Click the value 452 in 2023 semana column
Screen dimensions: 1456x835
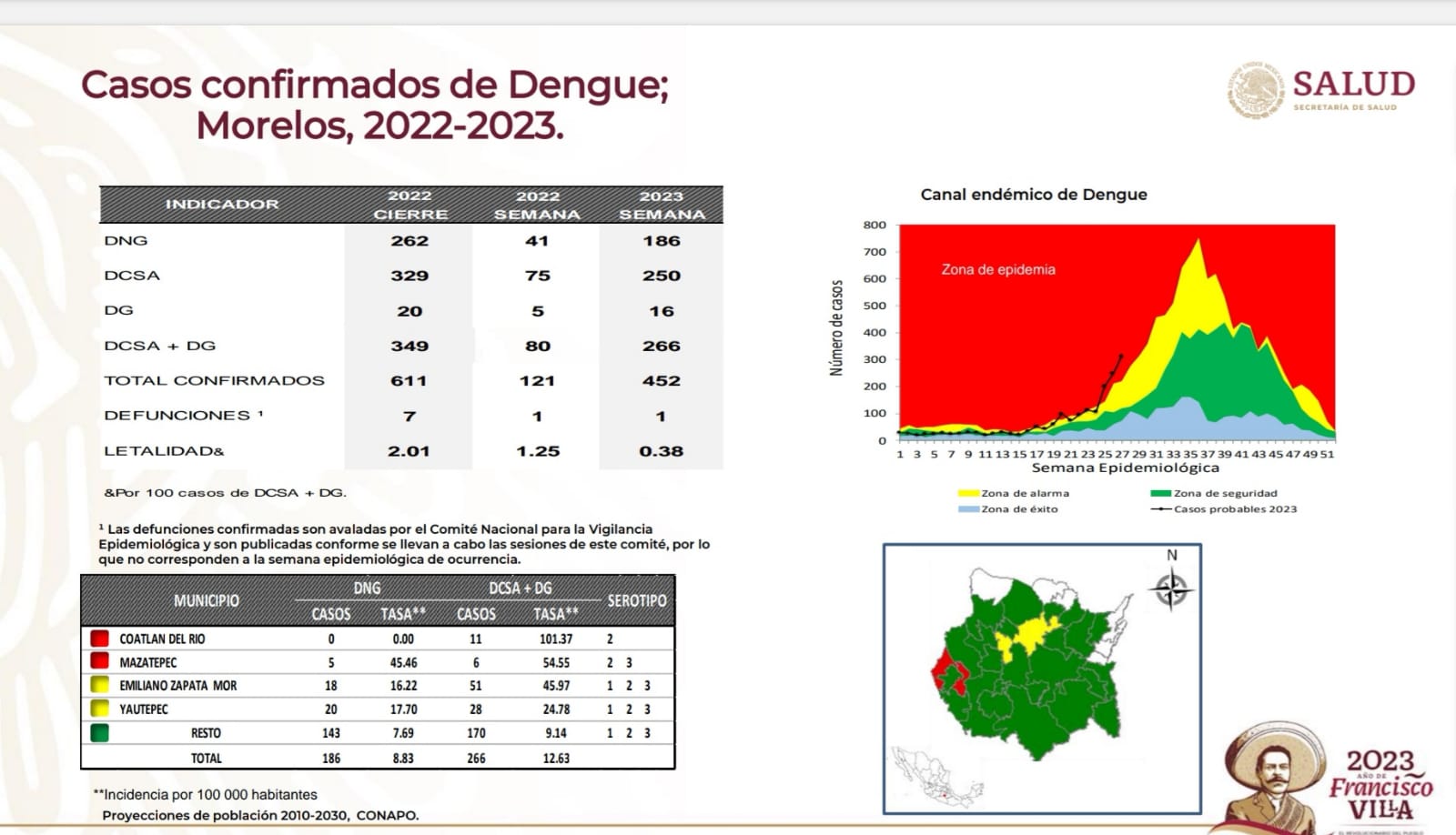[x=662, y=381]
